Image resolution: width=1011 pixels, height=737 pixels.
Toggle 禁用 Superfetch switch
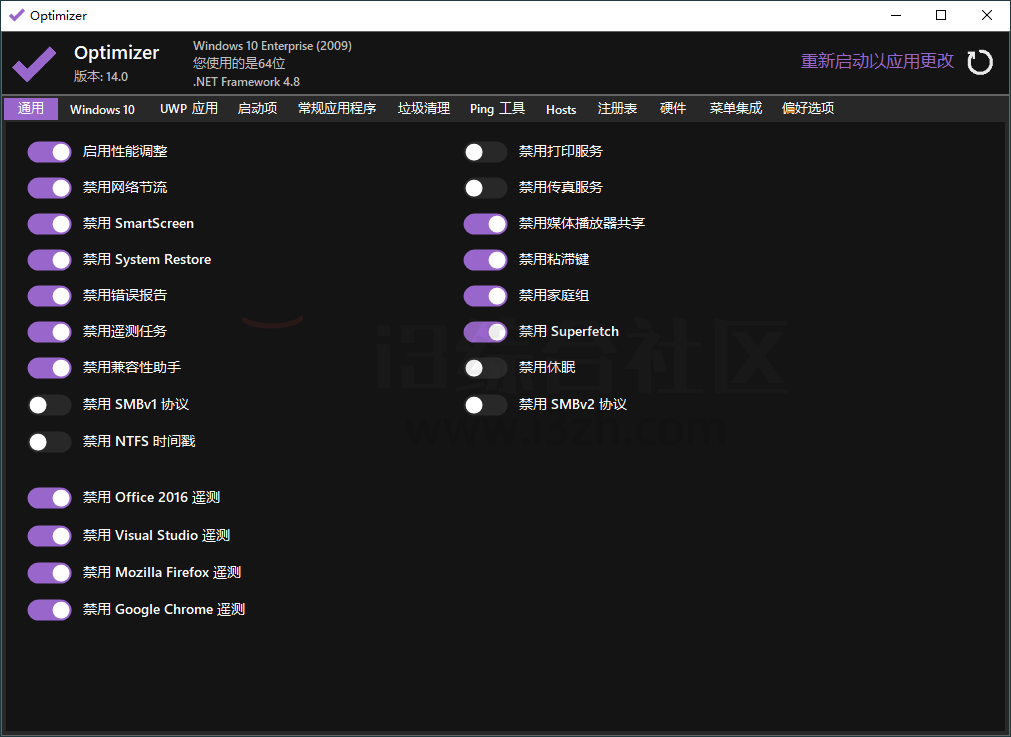[x=486, y=332]
